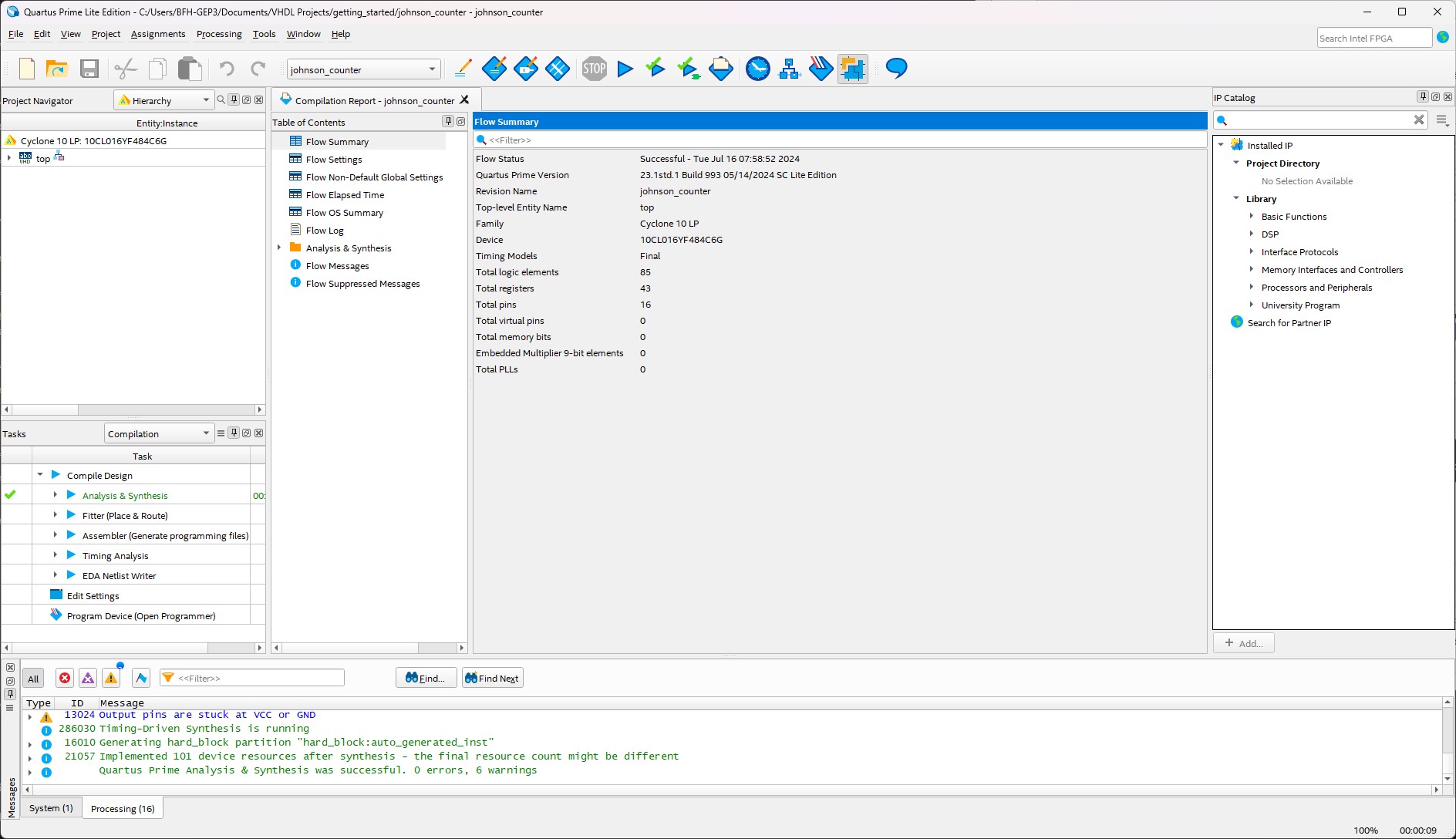This screenshot has height=839, width=1456.
Task: Expand the Basic Functions IP library
Action: 1251,216
